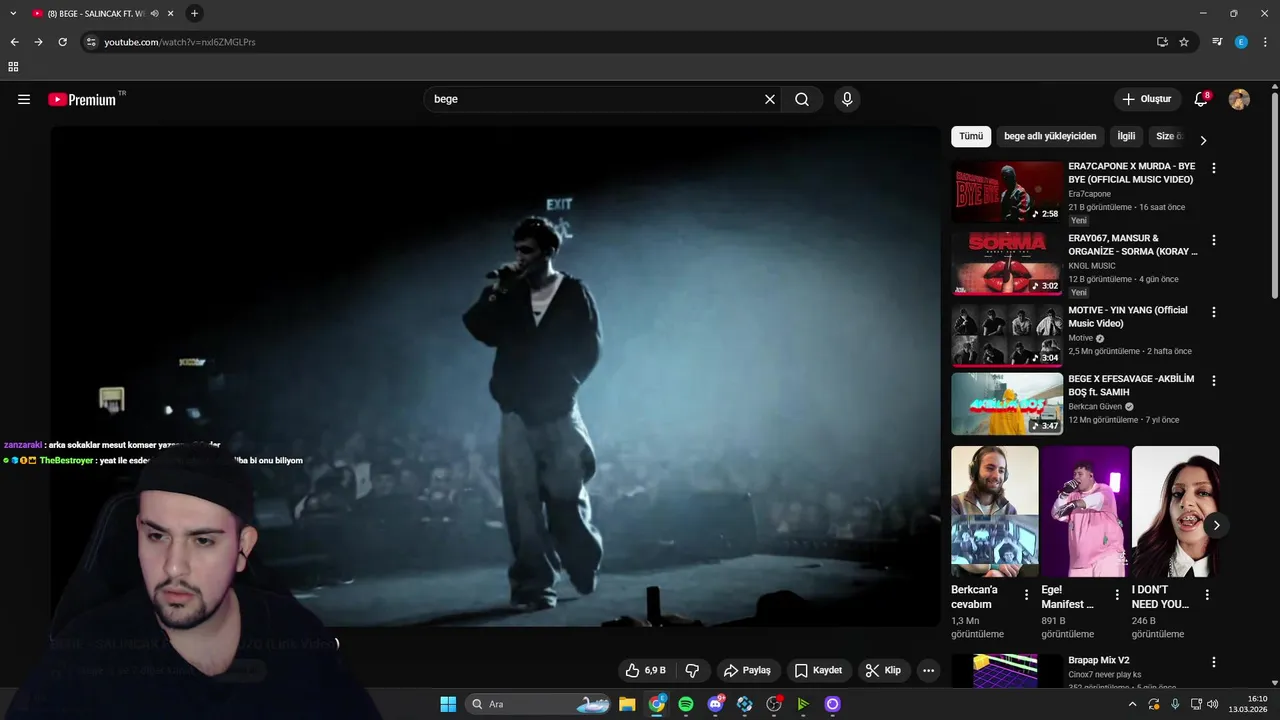Open Discord from the taskbar
The height and width of the screenshot is (720, 1280).
[715, 704]
